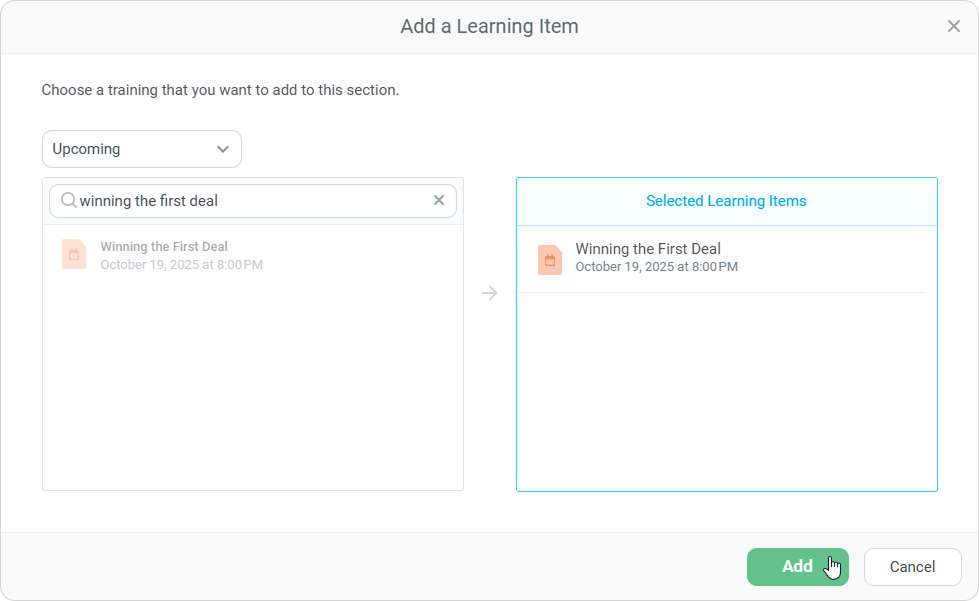Click the Selected Learning Items header
This screenshot has height=601, width=979.
[726, 201]
